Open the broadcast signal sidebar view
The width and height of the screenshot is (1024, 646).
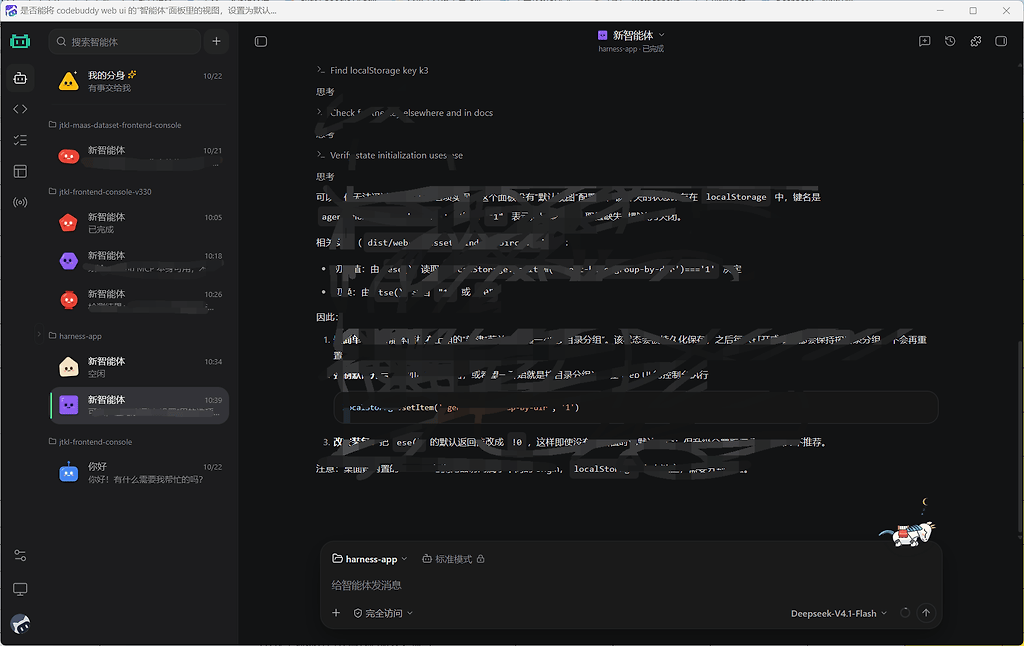pyautogui.click(x=20, y=202)
